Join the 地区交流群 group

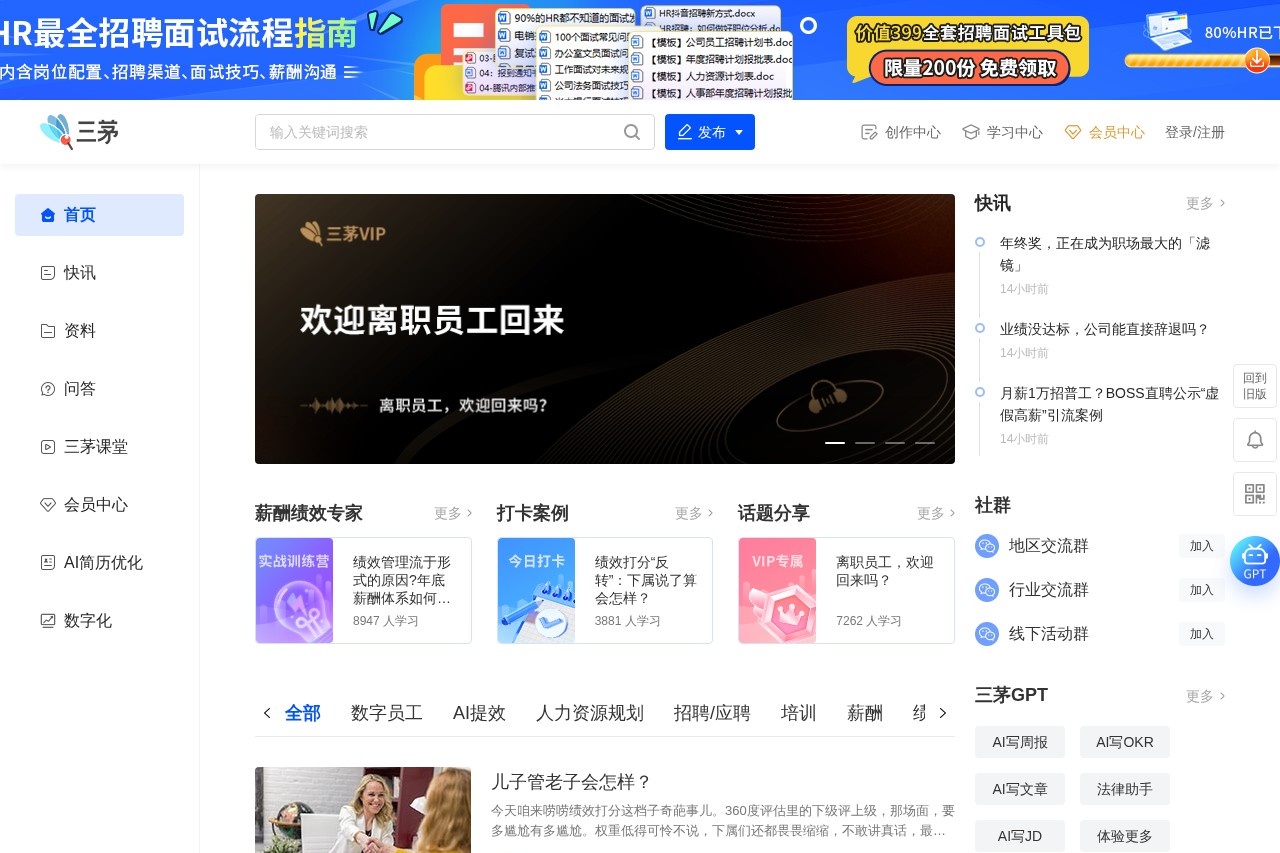pos(1202,546)
